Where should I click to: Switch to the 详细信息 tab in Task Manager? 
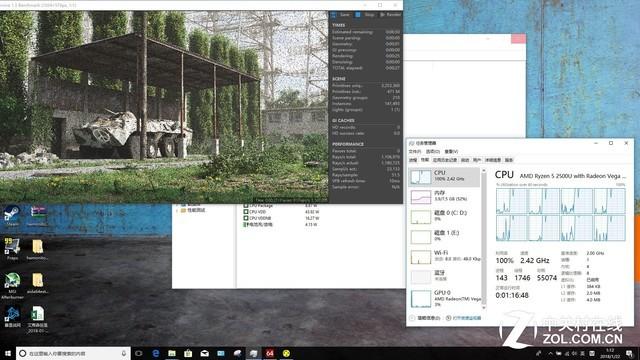493,160
